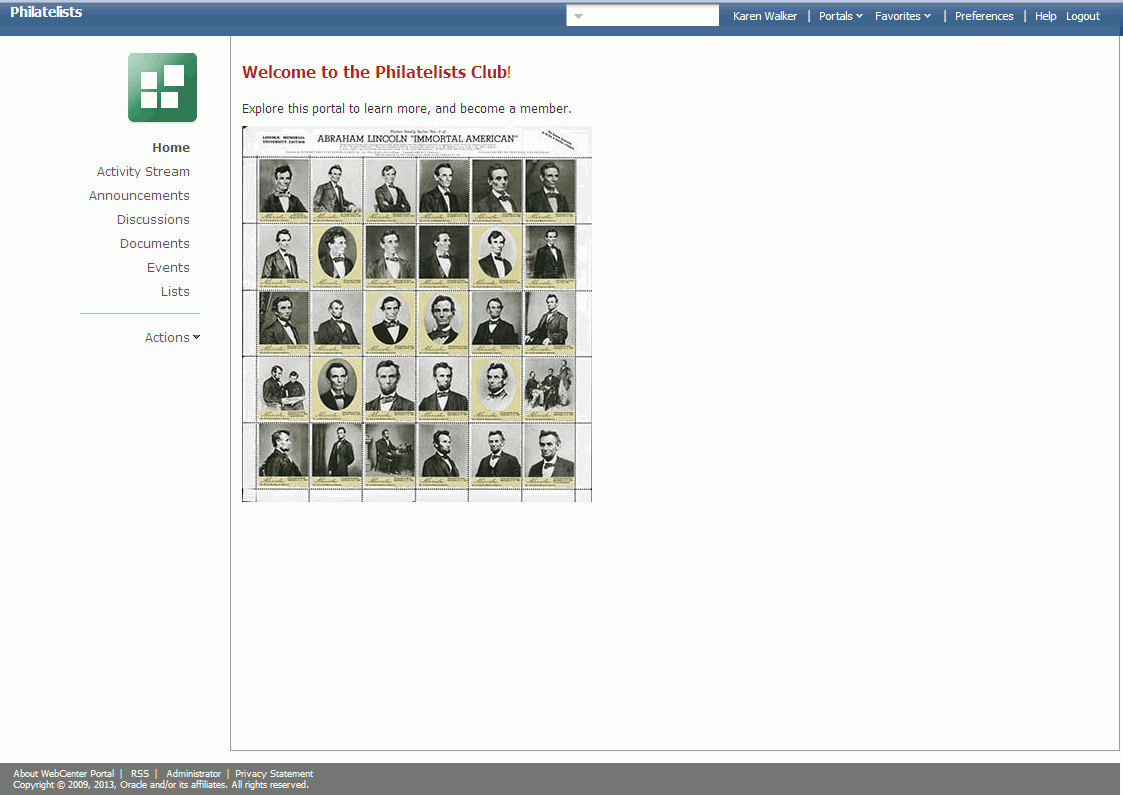Go to the Home page in navigation
1123x795 pixels.
[170, 148]
